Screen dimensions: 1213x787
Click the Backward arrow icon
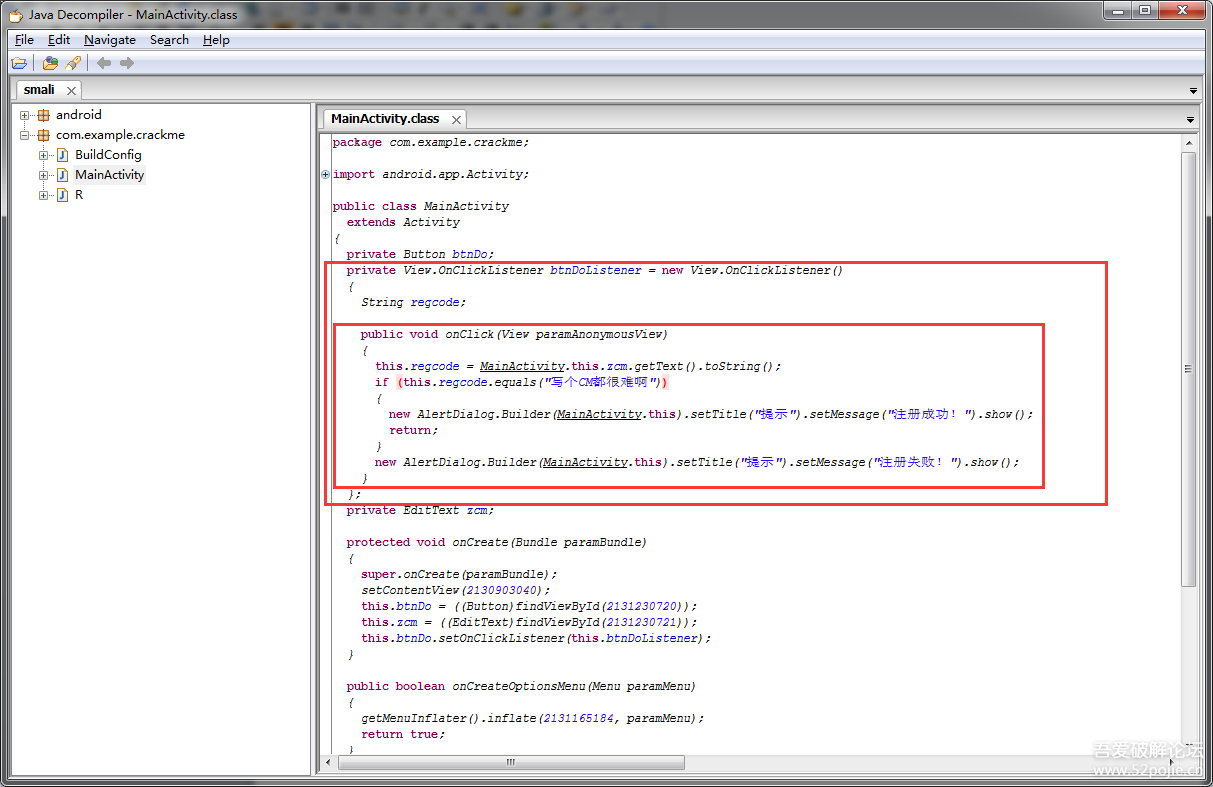pyautogui.click(x=104, y=63)
